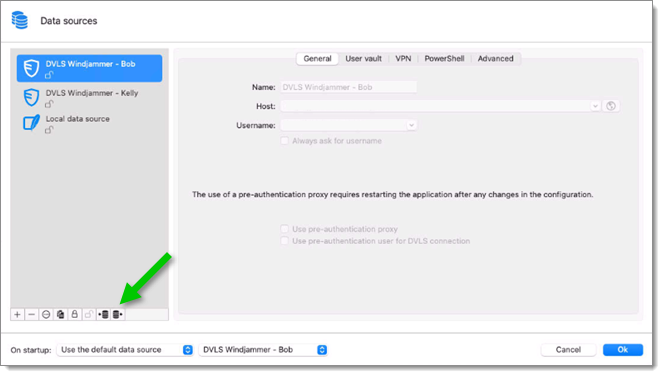The width and height of the screenshot is (663, 376).
Task: Remove data source with minus icon
Action: pos(32,315)
